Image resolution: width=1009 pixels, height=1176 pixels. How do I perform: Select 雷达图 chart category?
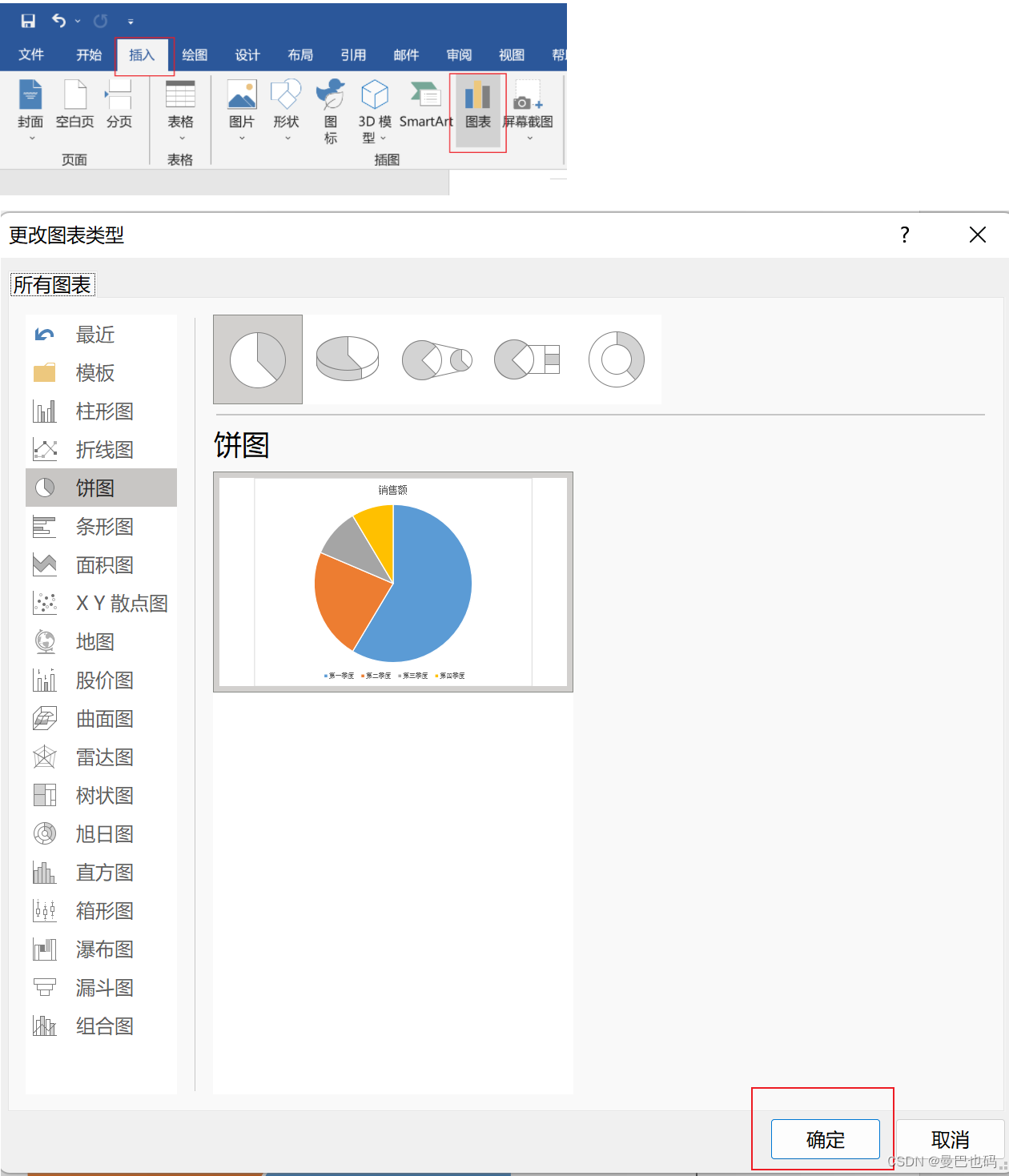[x=102, y=757]
